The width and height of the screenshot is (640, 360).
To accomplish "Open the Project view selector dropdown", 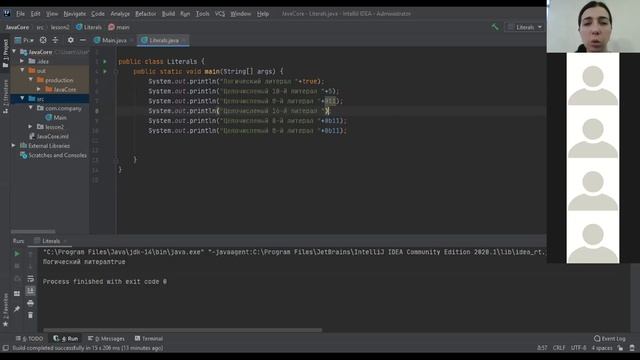I will [24, 40].
